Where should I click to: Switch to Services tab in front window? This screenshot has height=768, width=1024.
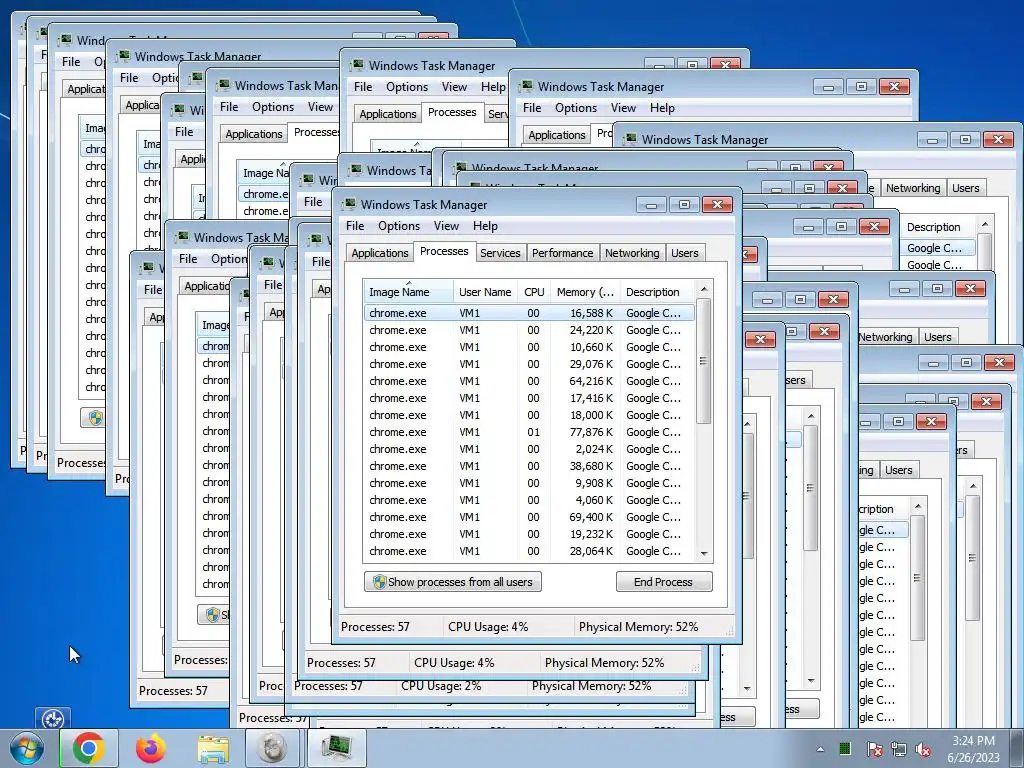[x=500, y=253]
